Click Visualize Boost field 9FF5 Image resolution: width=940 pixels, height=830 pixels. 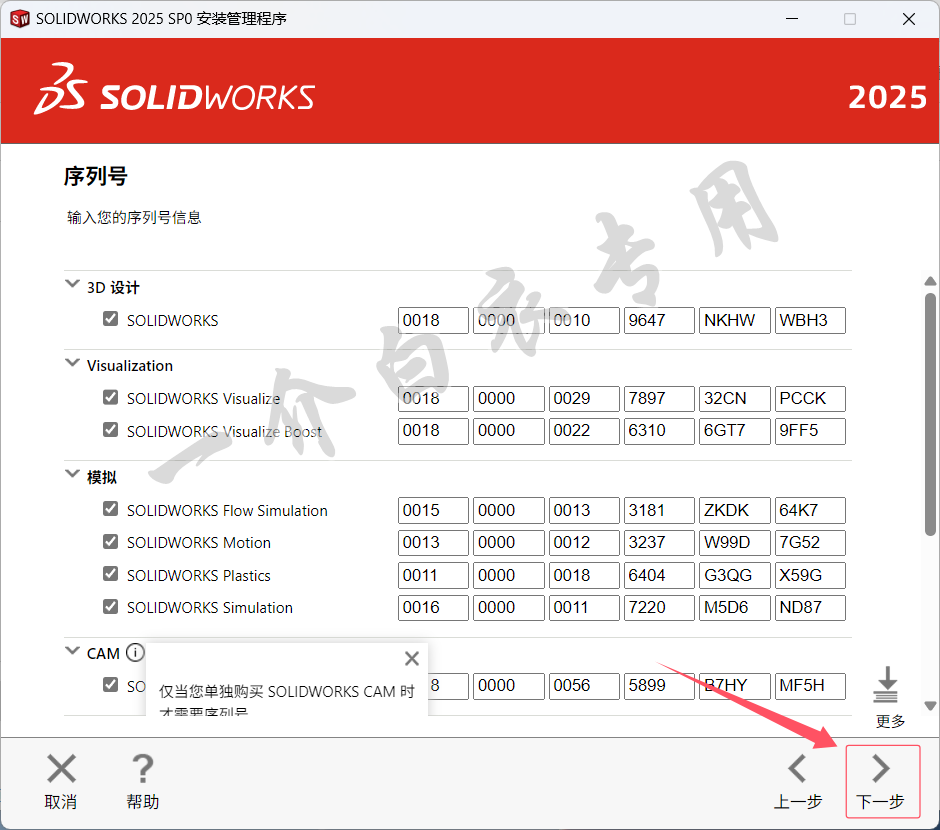[811, 431]
